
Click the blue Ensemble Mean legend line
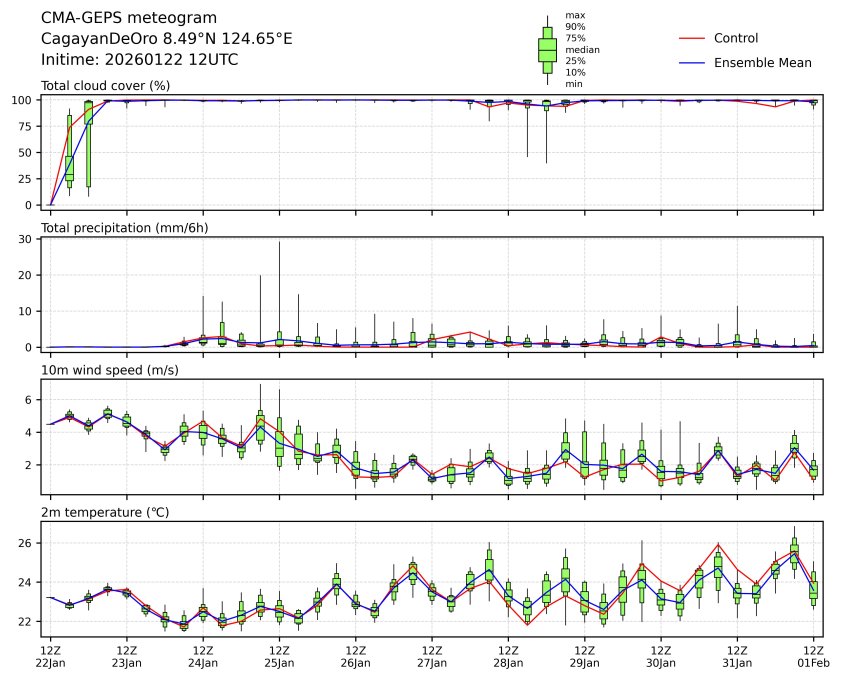click(692, 62)
